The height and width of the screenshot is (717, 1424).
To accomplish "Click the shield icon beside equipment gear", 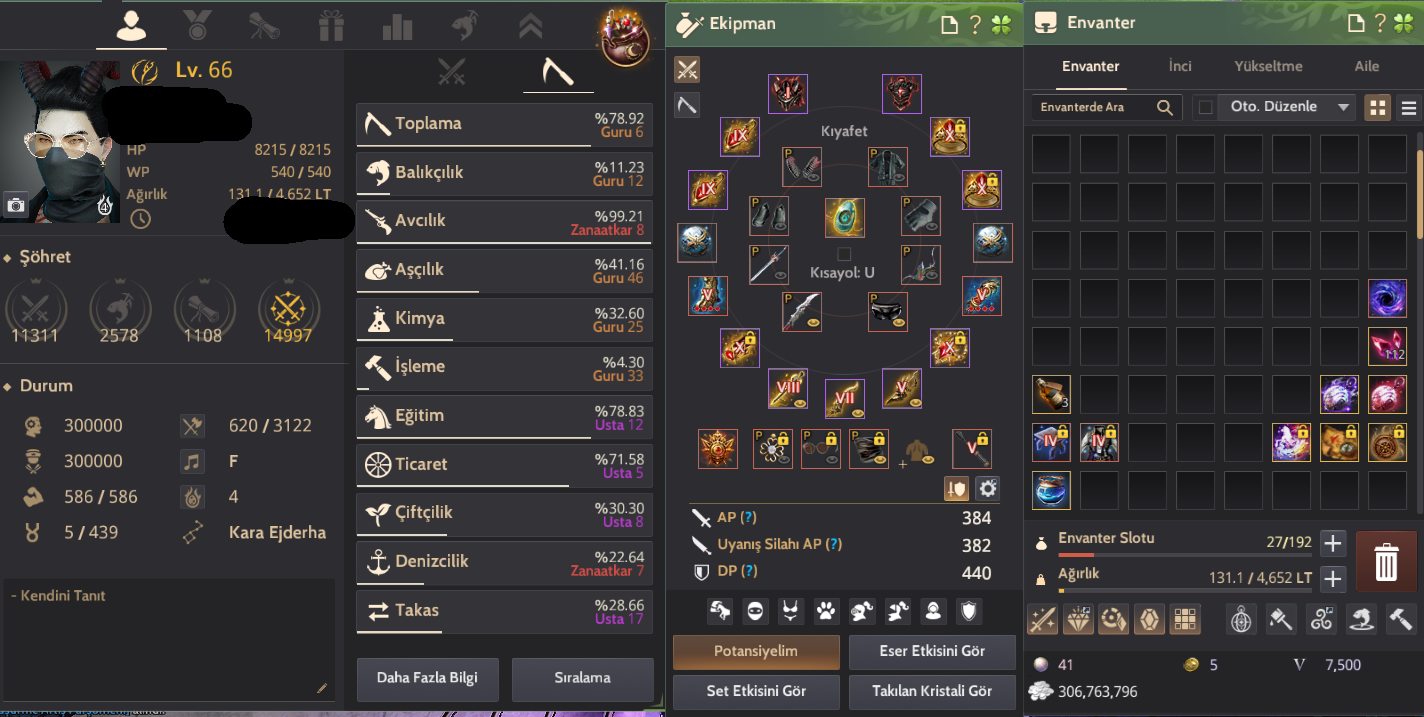I will pos(956,488).
